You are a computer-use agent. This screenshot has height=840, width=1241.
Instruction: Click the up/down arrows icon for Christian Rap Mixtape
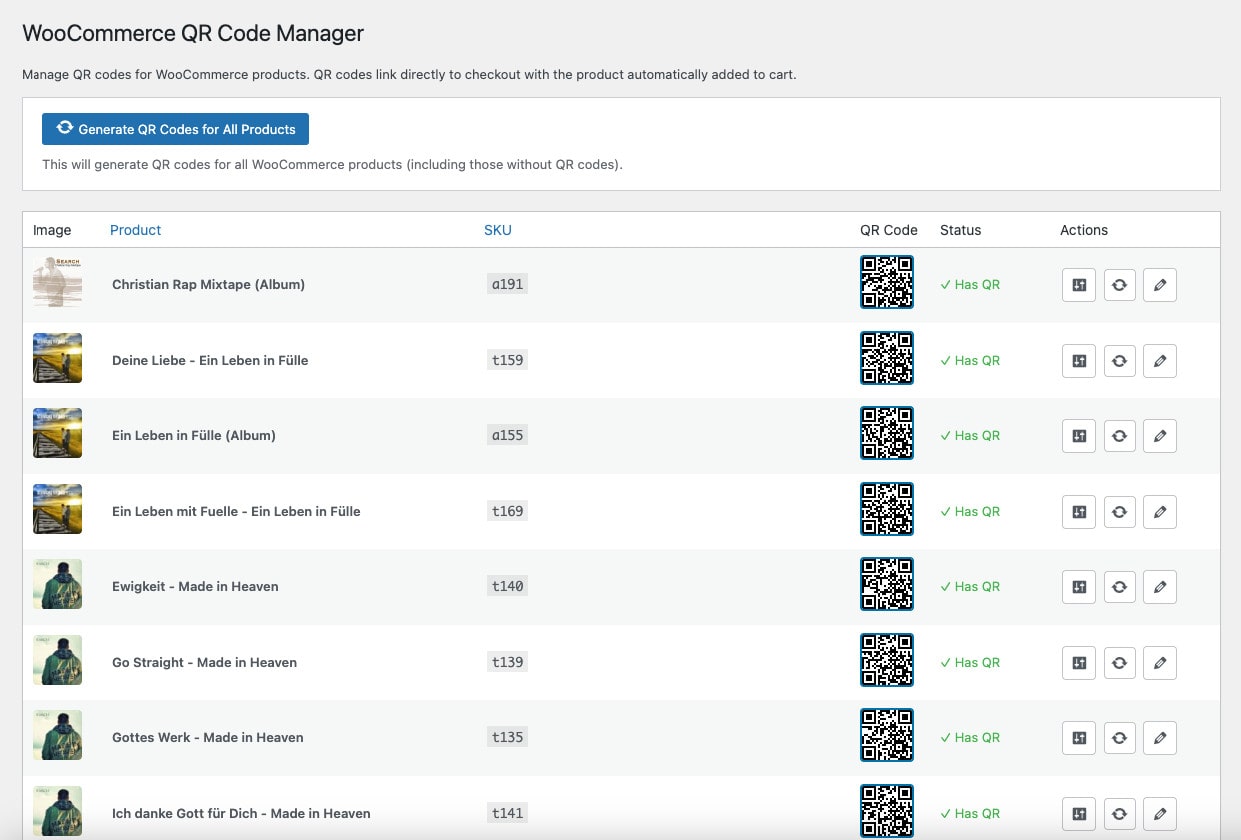coord(1078,285)
